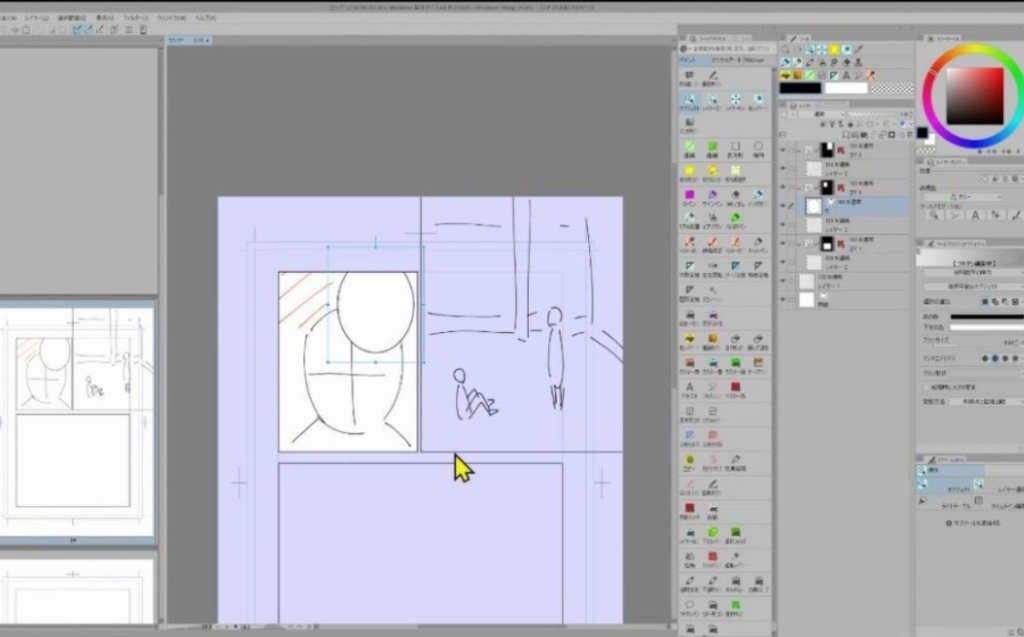This screenshot has width=1024, height=637.
Task: Select the Zoom magnifier tool in the tool palette
Action: [786, 50]
